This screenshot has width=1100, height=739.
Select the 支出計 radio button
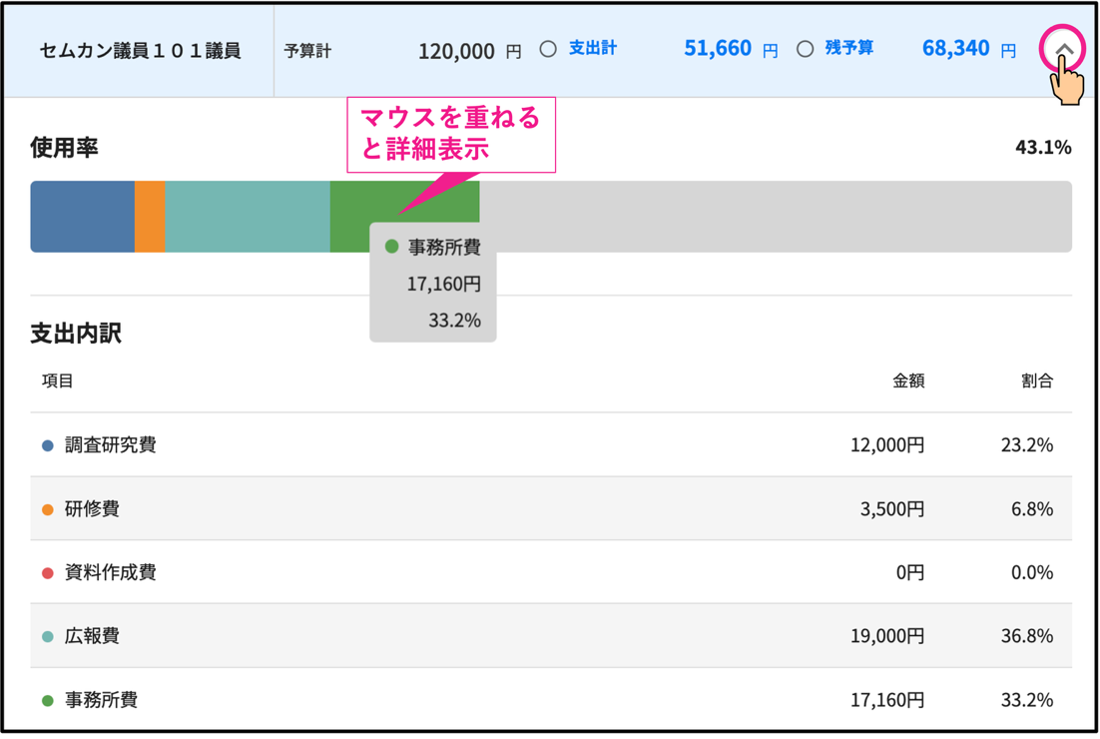[x=548, y=49]
